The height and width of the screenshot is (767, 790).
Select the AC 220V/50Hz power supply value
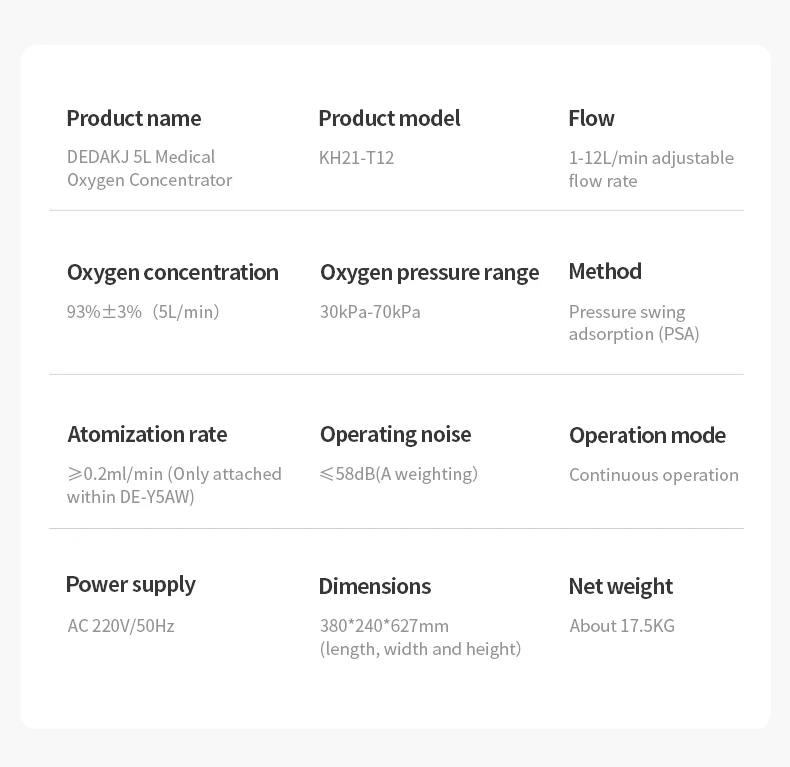pyautogui.click(x=121, y=626)
